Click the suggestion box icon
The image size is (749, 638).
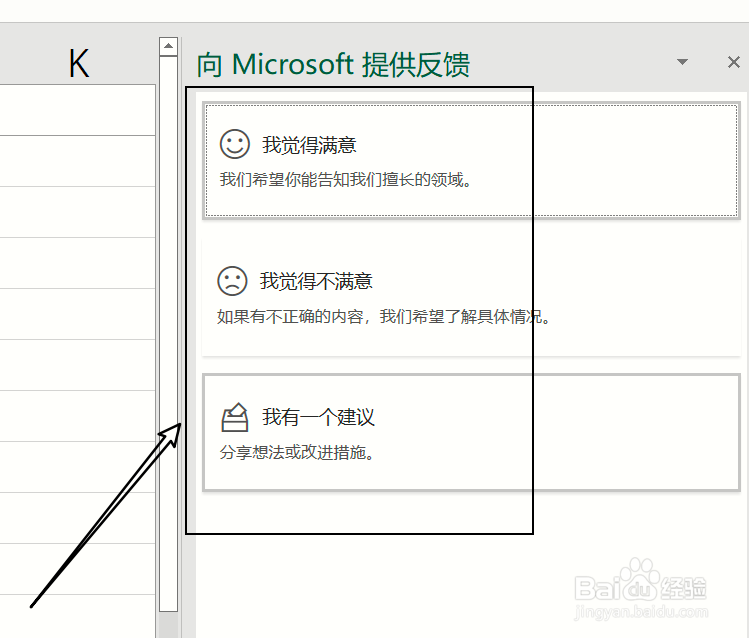point(235,417)
